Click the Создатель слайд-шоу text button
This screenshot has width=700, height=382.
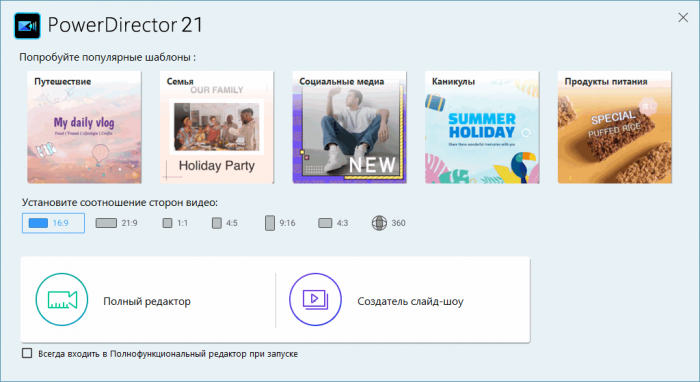click(410, 302)
